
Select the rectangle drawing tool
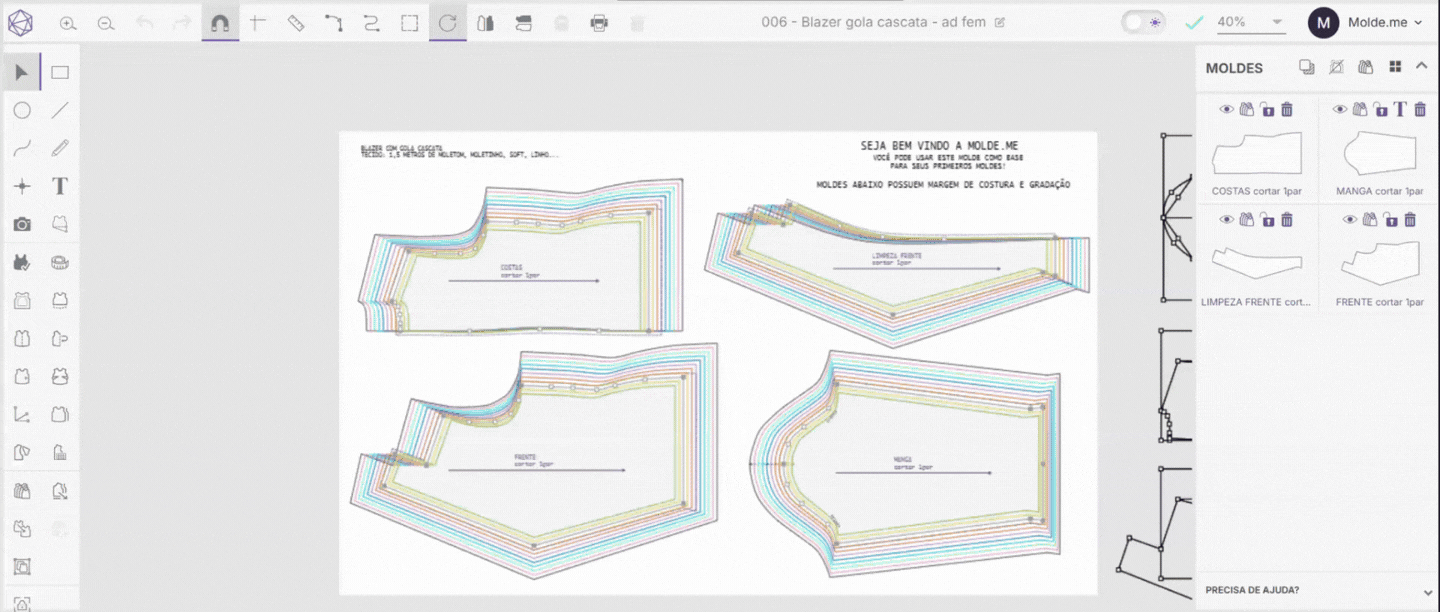[60, 73]
